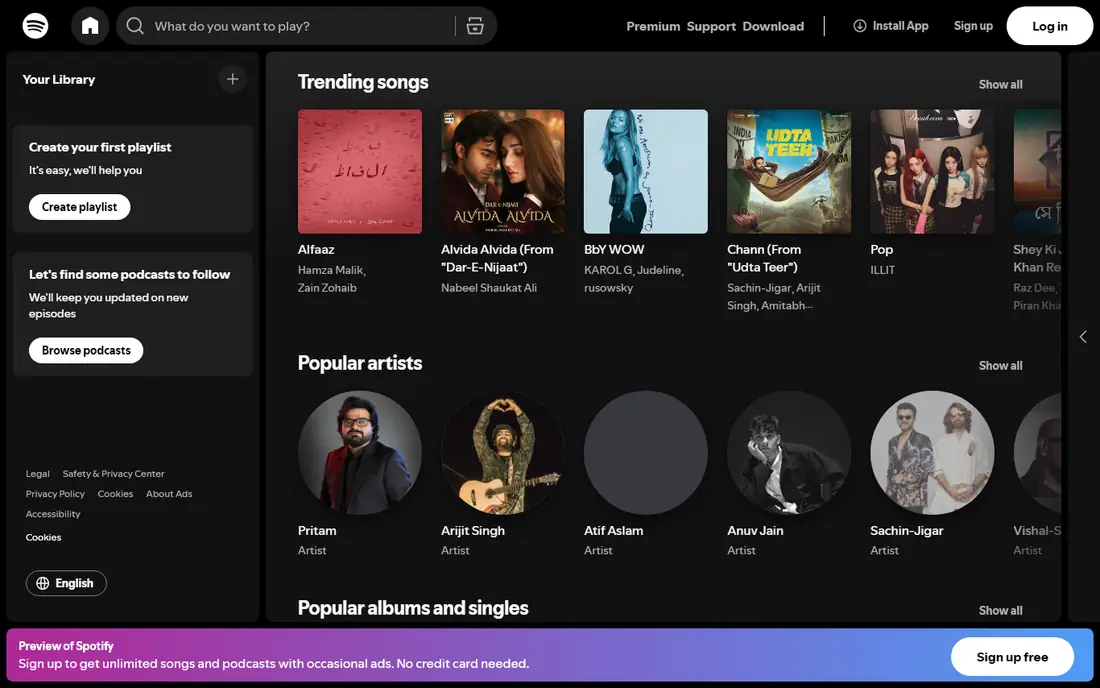Click KAROL G artist name
This screenshot has width=1100, height=688.
[x=608, y=270]
